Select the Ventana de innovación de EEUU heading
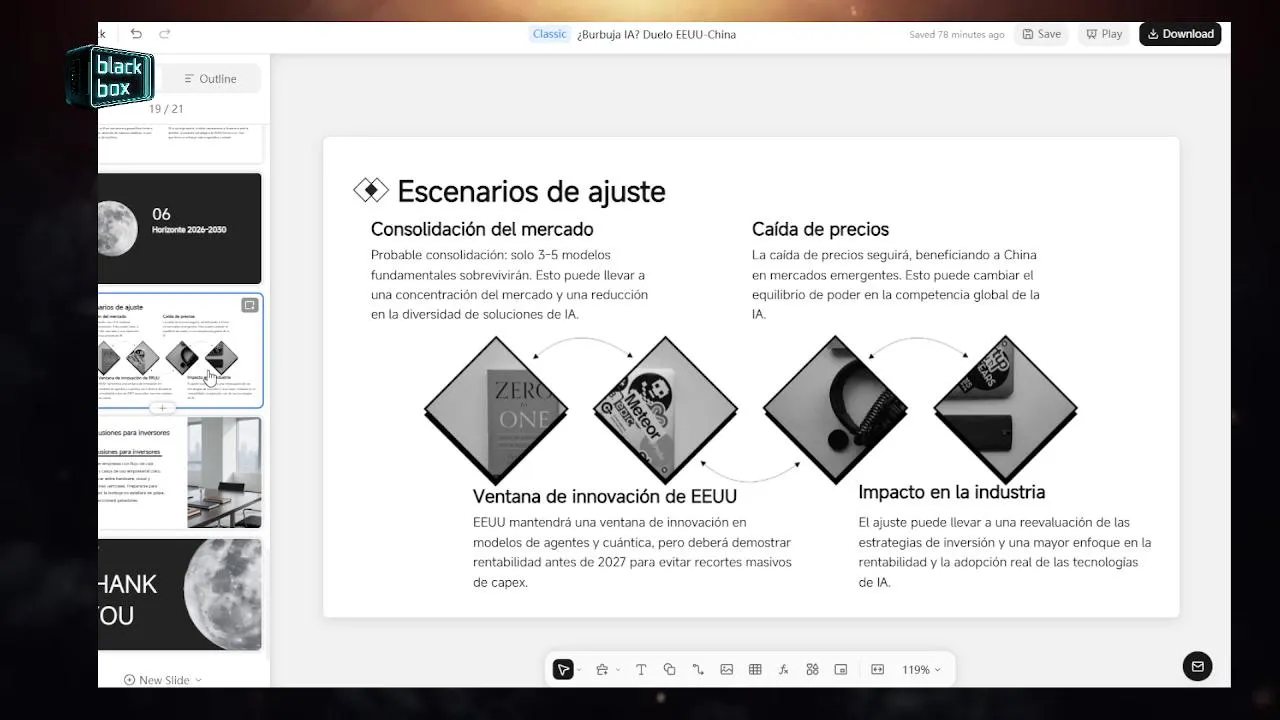Image resolution: width=1280 pixels, height=720 pixels. coord(605,496)
